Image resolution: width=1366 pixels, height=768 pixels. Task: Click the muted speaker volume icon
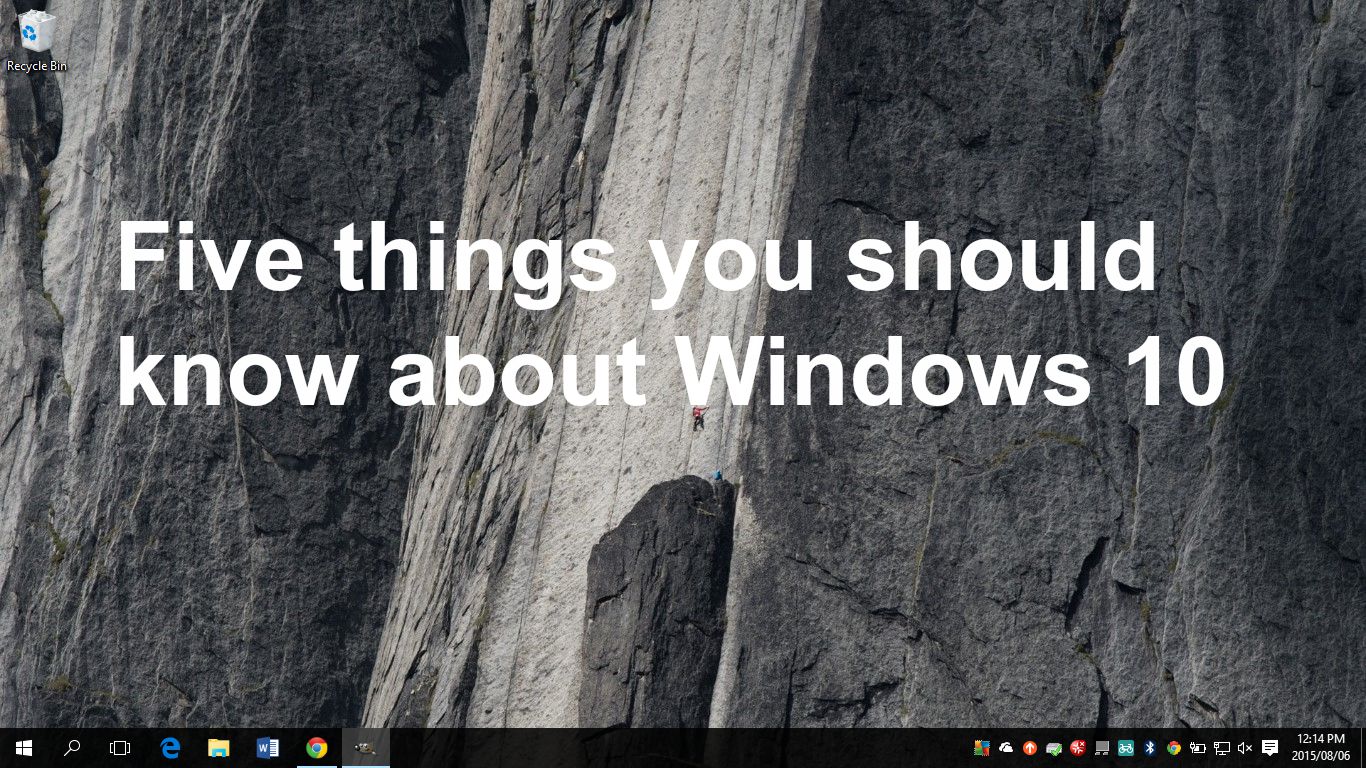click(1245, 748)
